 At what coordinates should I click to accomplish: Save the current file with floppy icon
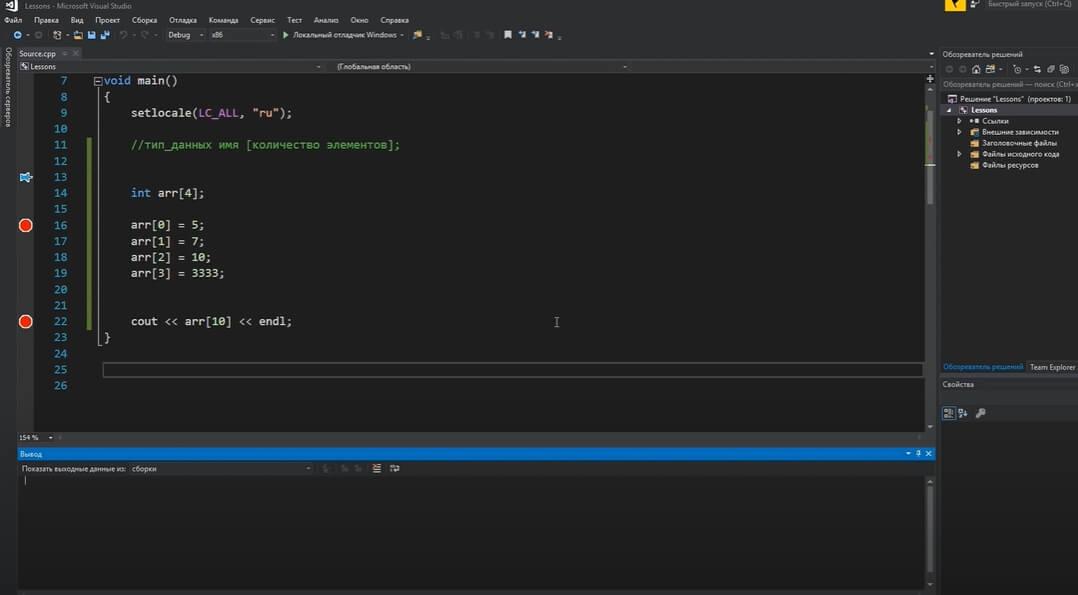91,35
